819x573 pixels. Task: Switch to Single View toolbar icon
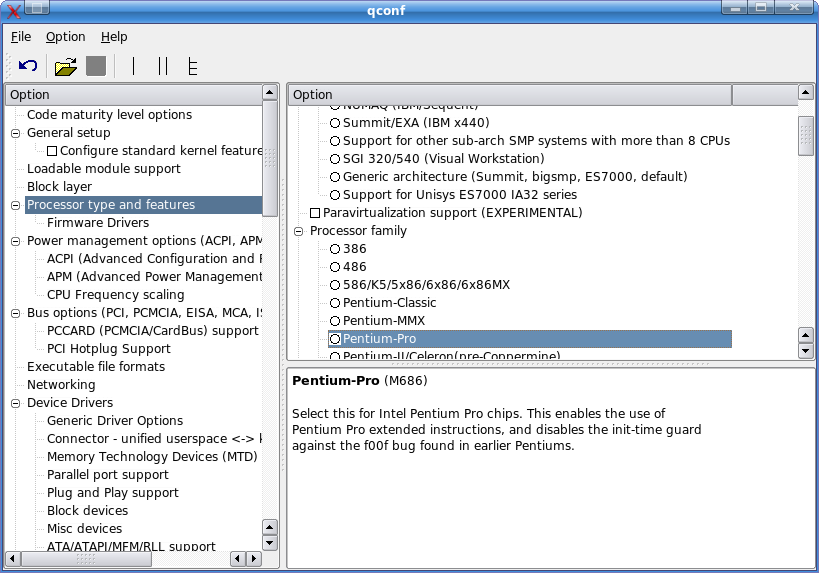point(134,66)
